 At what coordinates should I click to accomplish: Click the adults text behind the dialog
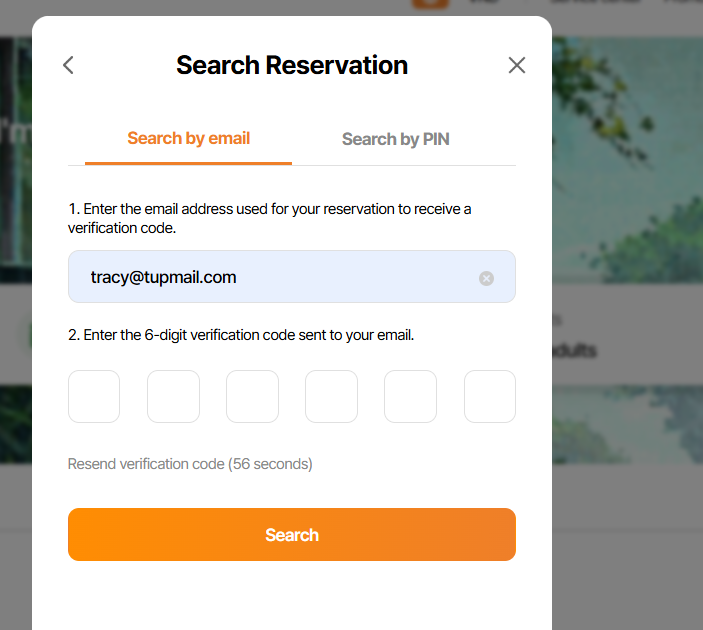tap(574, 351)
